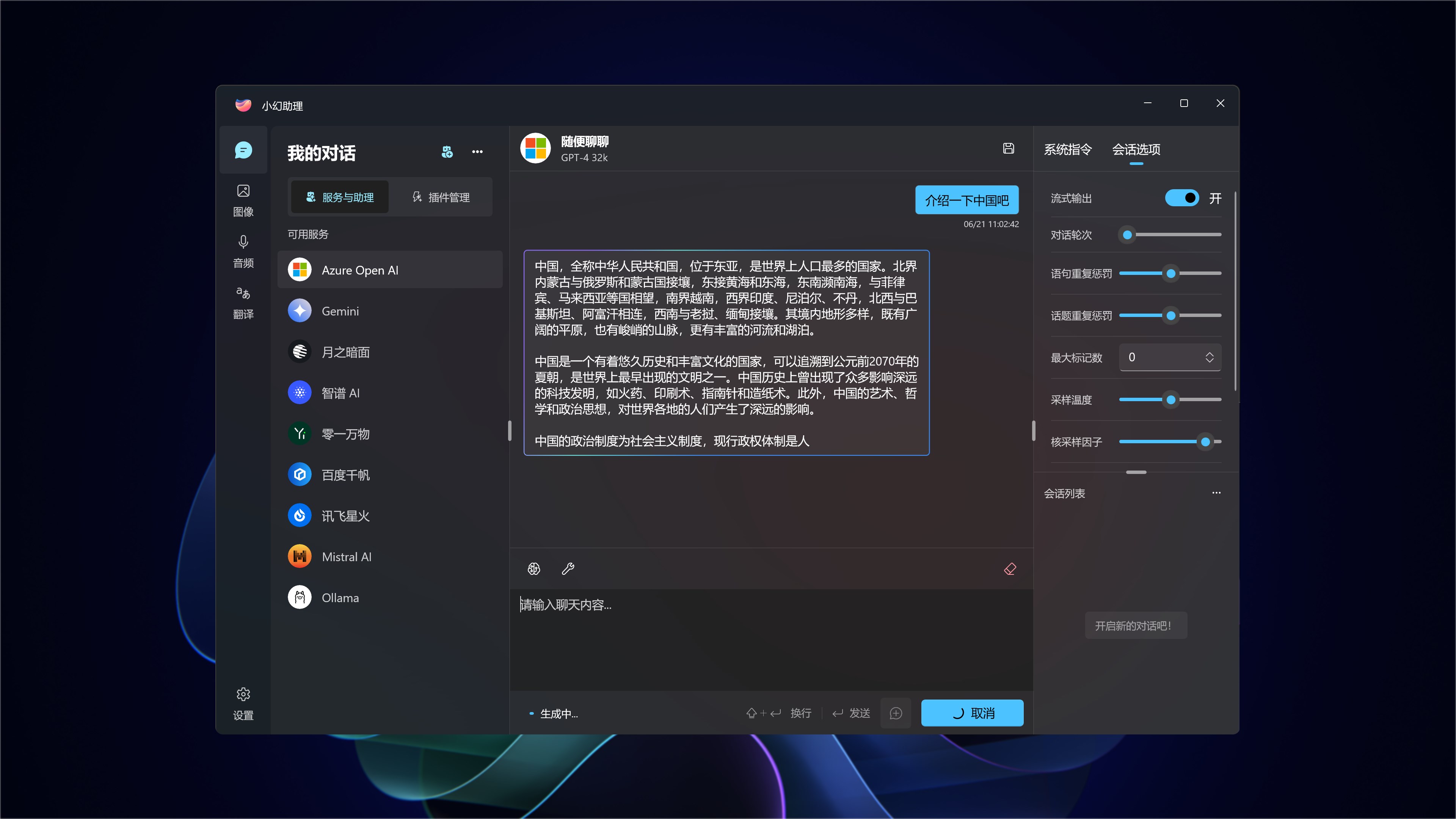Click the 随便聊聊 chat avatar logo

[x=535, y=148]
